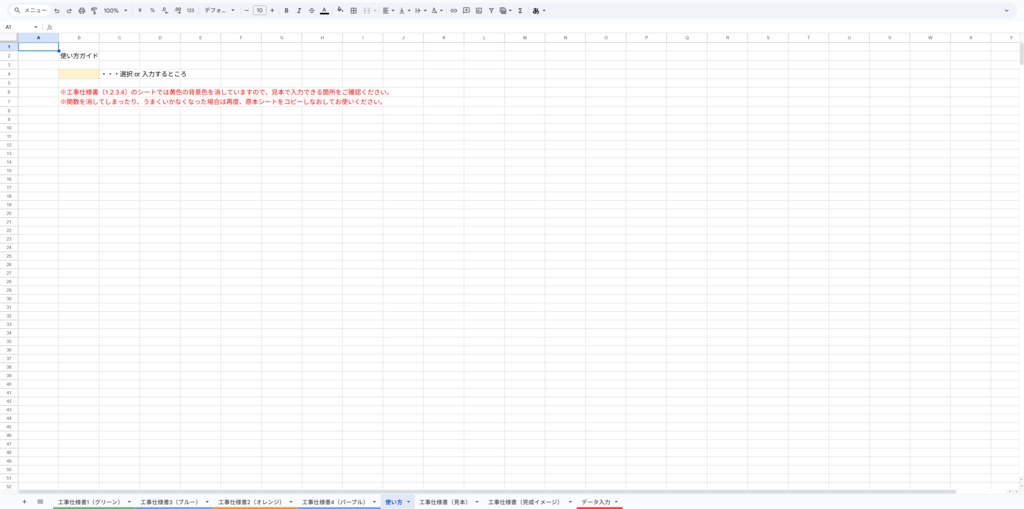Decrease font size with minus icon

coord(246,11)
